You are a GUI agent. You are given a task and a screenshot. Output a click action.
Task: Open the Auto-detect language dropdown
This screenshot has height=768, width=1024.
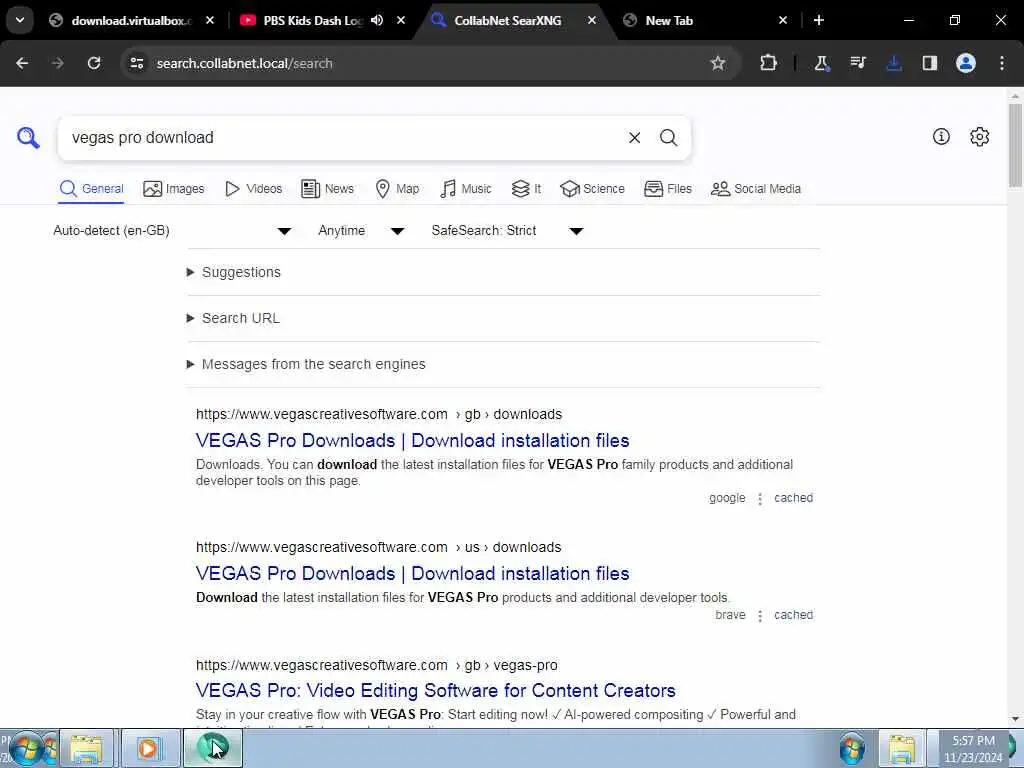pos(172,231)
